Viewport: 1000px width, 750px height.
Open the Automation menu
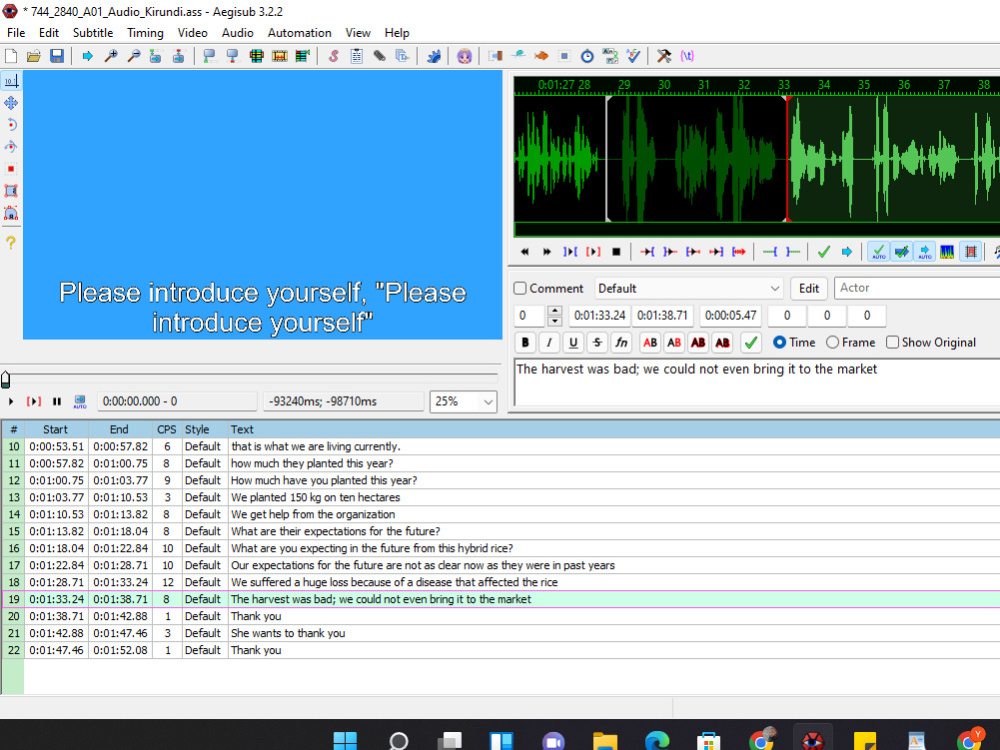point(299,33)
